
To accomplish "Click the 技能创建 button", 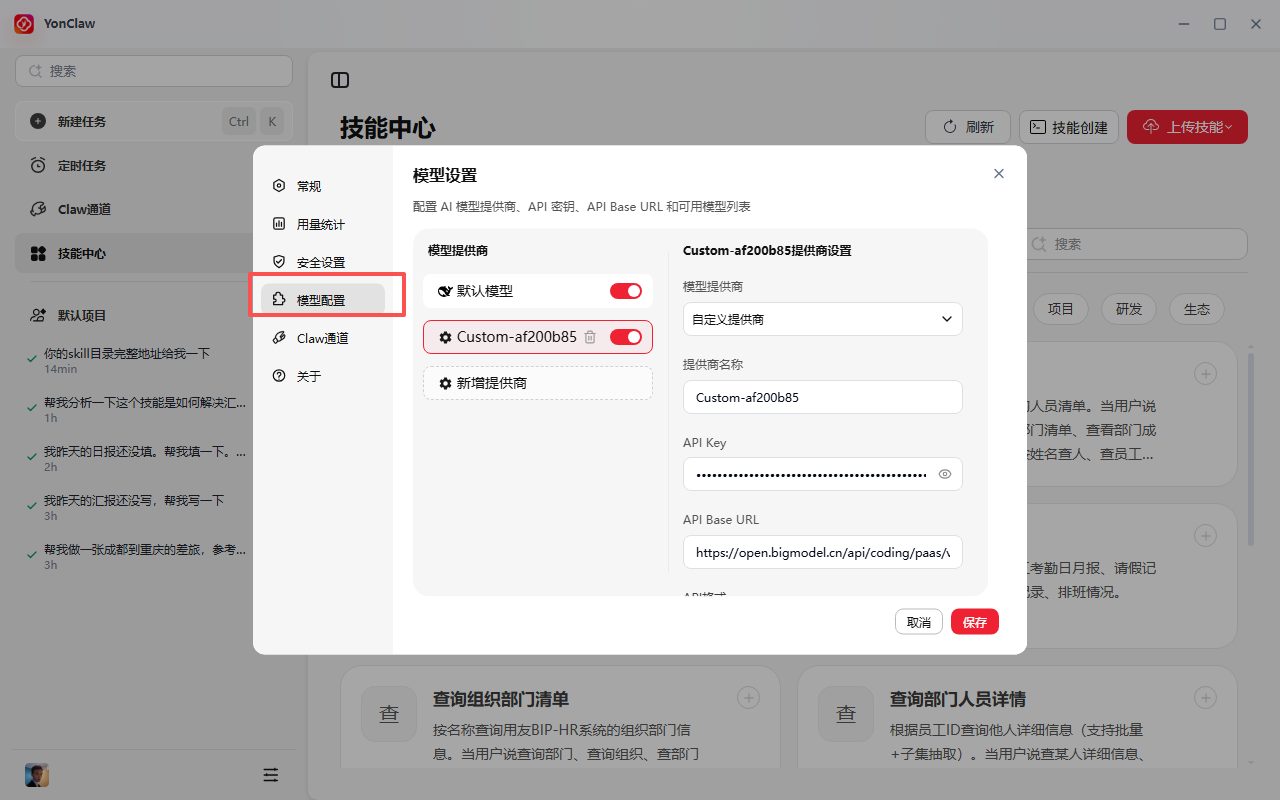I will (x=1069, y=127).
